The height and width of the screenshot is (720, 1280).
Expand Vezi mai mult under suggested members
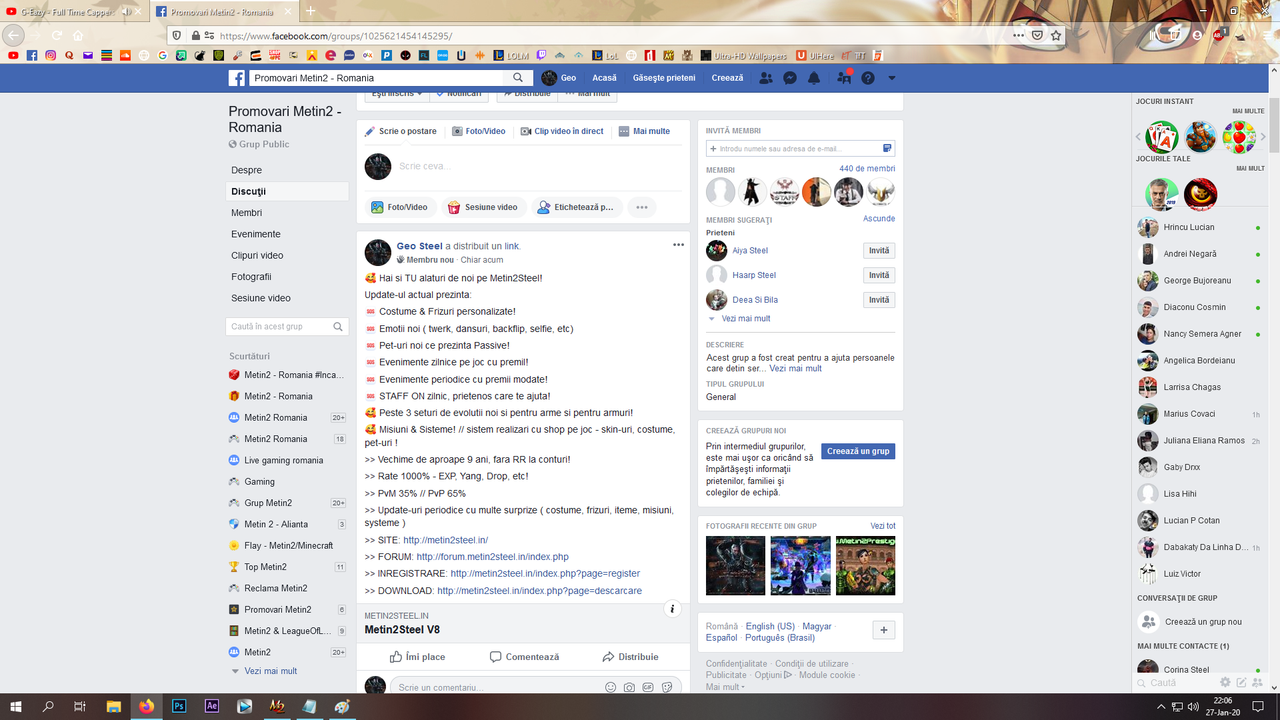coord(738,319)
